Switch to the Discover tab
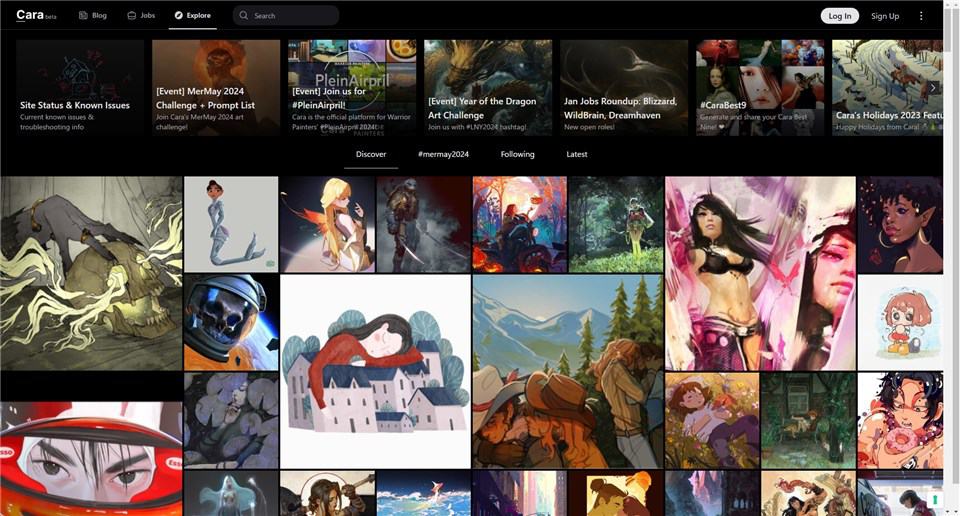 click(x=371, y=154)
